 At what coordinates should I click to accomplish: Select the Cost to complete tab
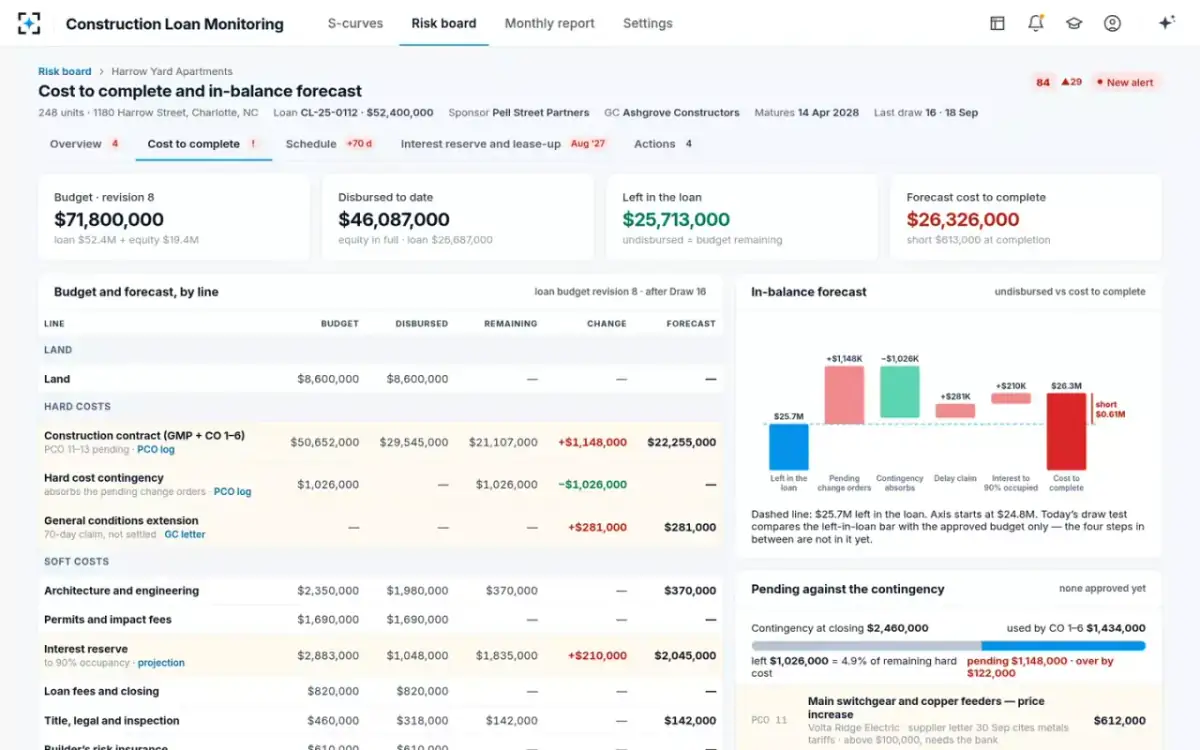(x=204, y=144)
